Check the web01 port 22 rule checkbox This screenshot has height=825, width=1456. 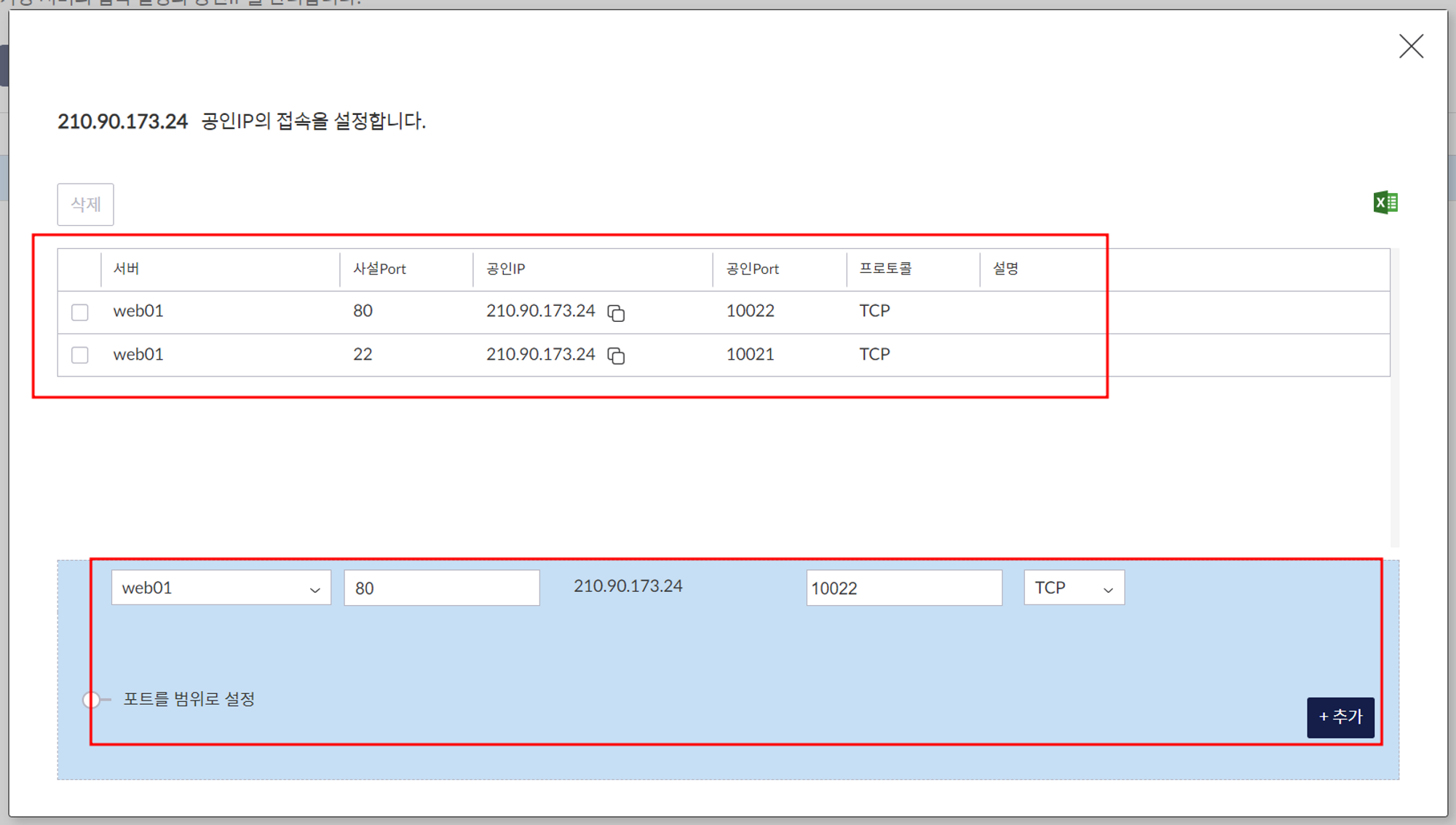[80, 355]
